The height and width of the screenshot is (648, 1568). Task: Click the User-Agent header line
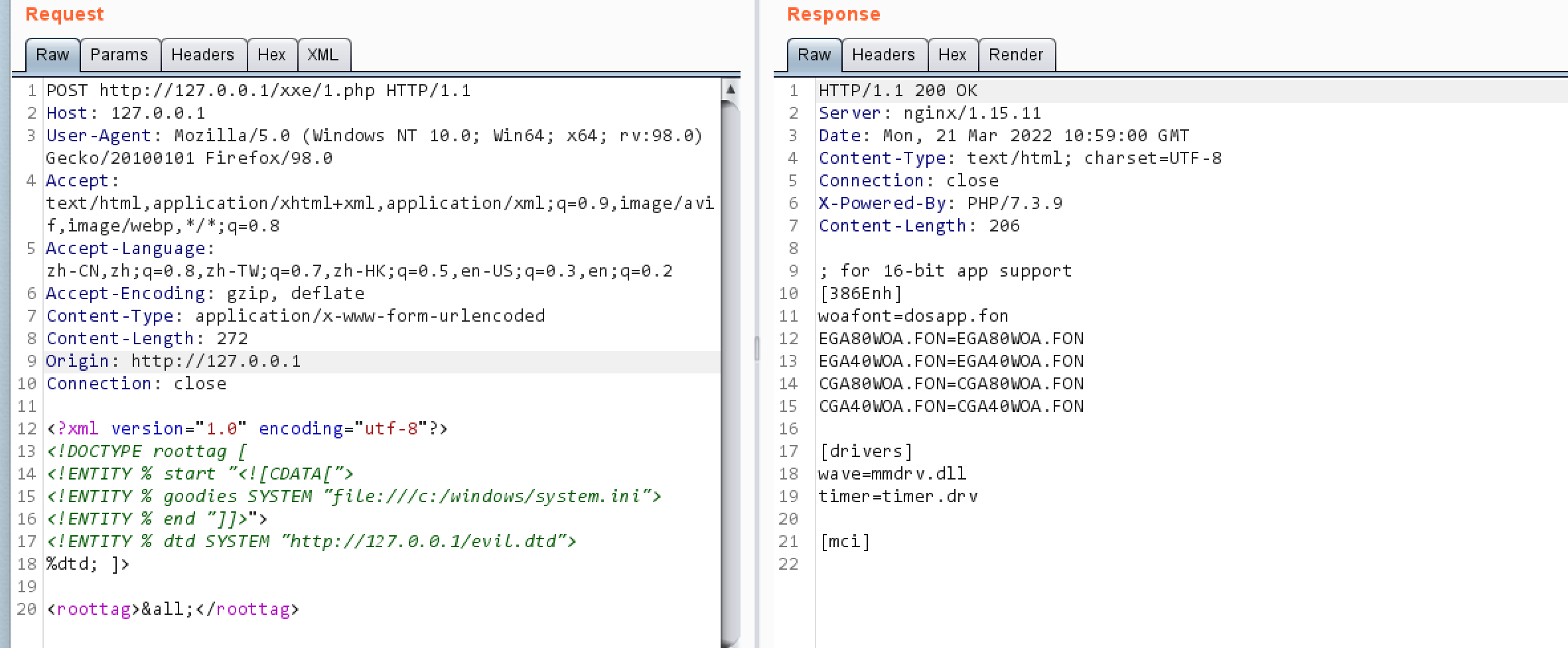[374, 147]
